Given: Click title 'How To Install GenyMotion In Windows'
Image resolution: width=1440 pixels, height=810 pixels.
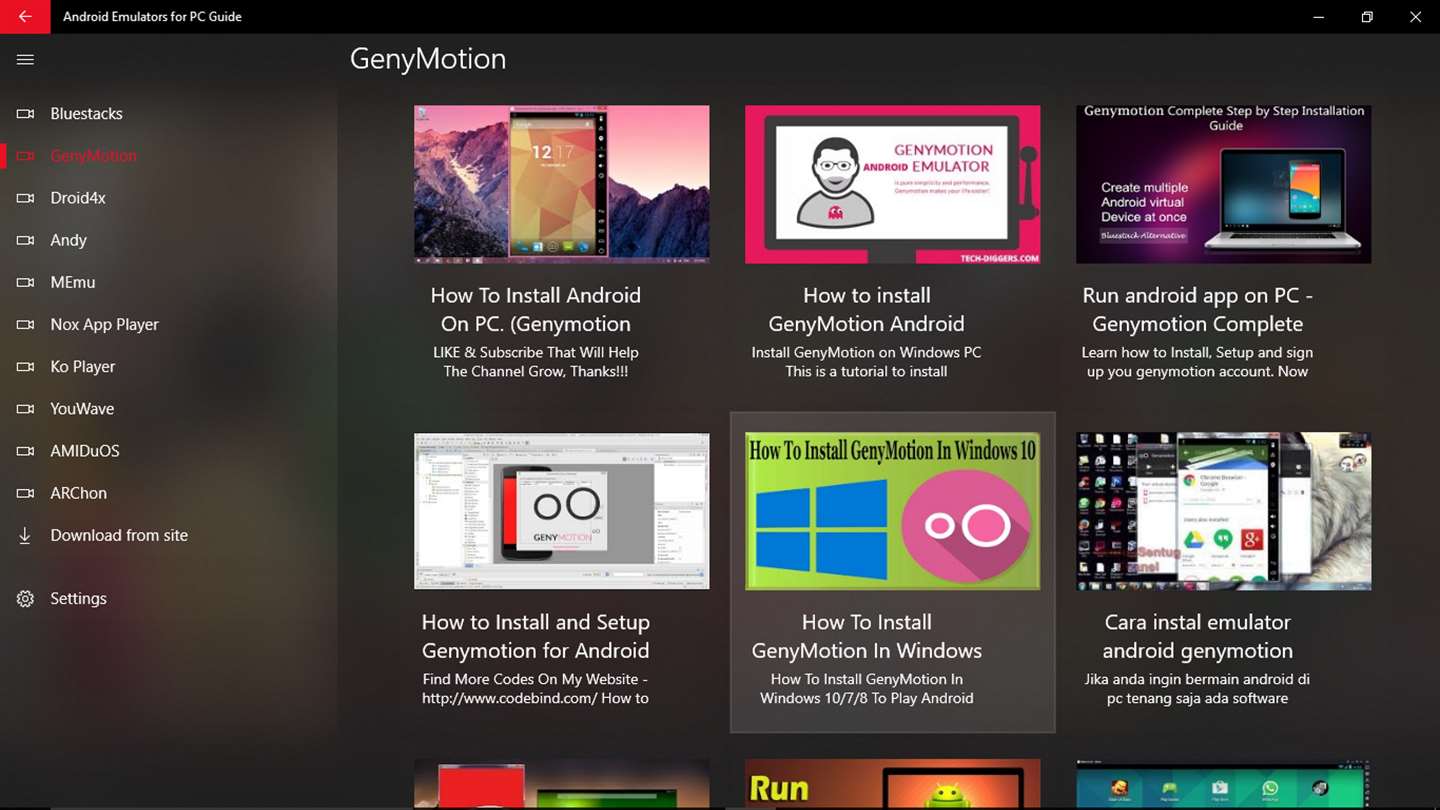Looking at the screenshot, I should (x=867, y=636).
